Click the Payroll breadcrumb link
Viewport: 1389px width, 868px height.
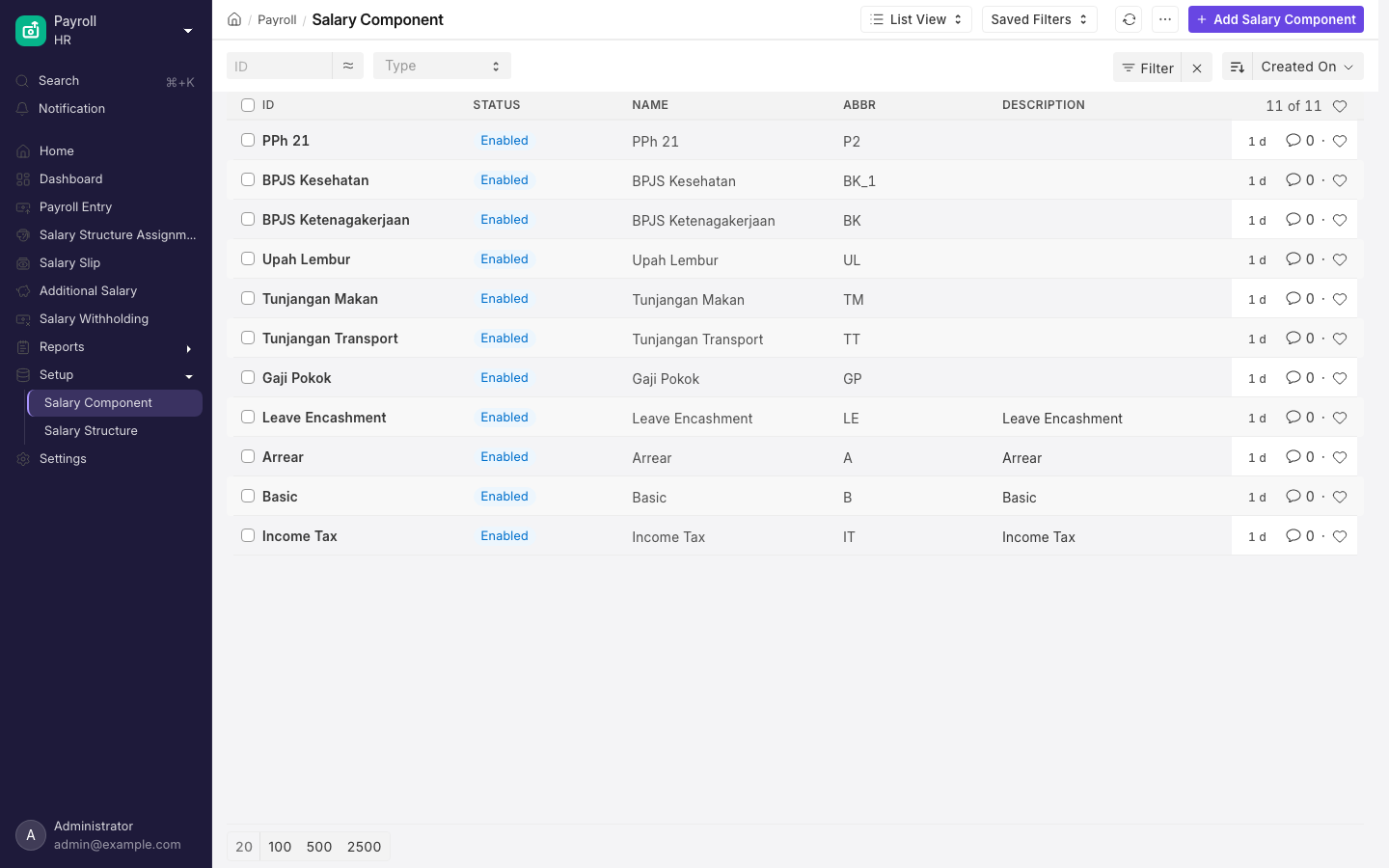click(277, 19)
